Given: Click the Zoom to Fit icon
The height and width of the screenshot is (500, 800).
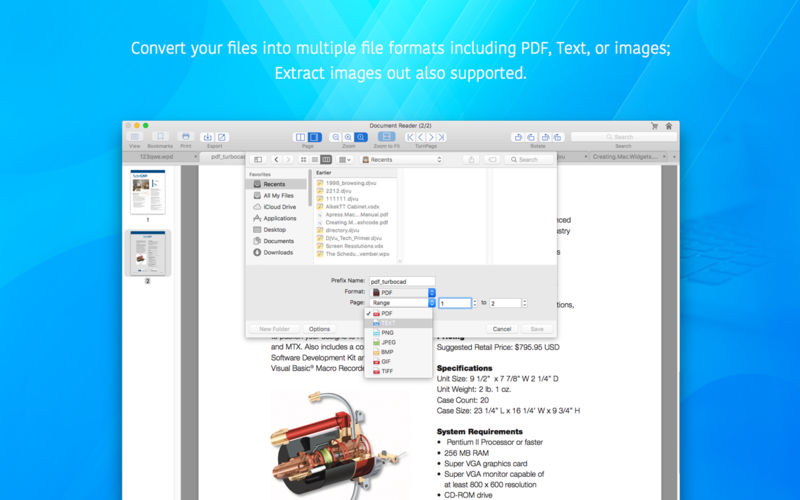Looking at the screenshot, I should (x=387, y=137).
